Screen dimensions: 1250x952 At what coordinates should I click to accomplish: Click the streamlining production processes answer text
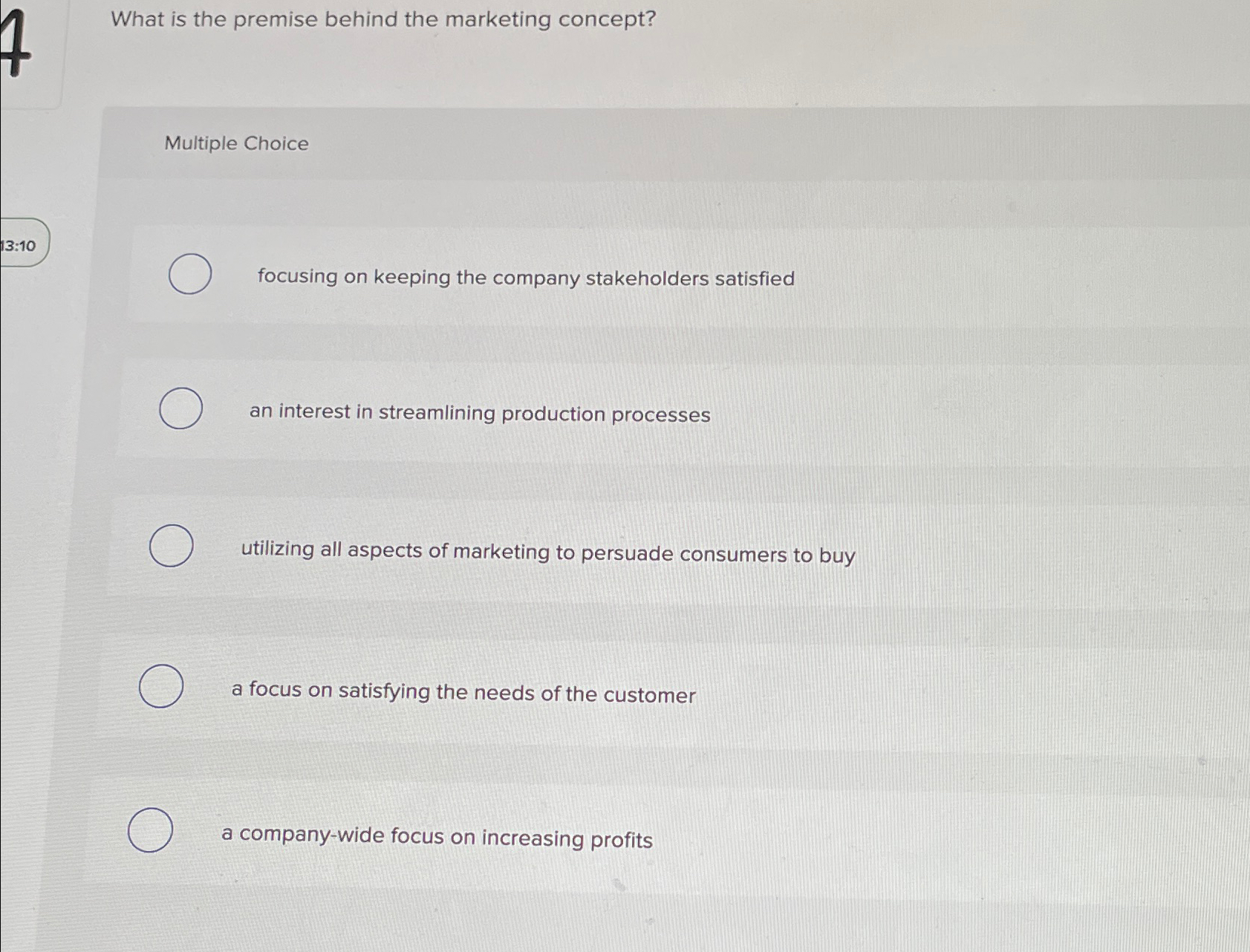480,414
